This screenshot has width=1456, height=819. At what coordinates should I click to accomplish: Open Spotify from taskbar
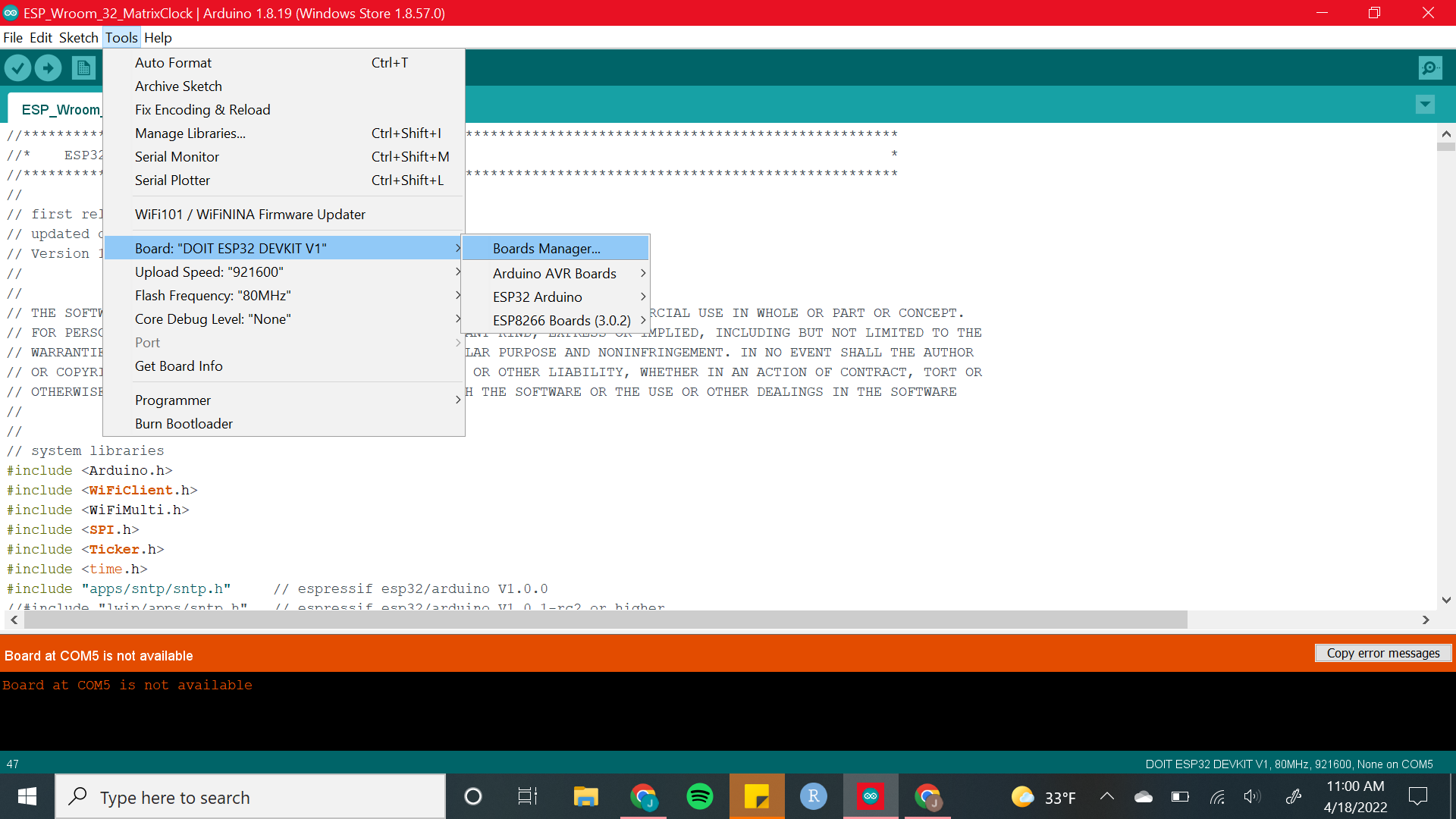(x=700, y=796)
